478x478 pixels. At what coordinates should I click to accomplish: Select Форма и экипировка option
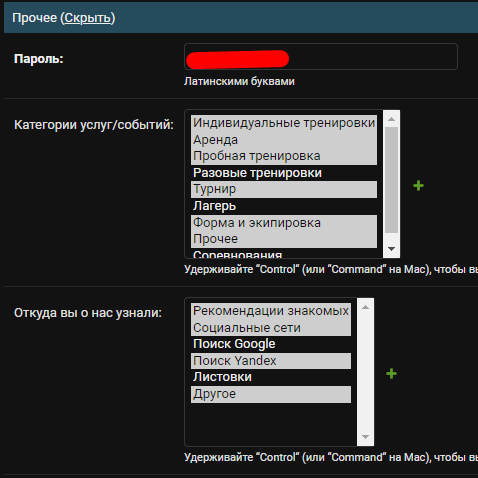[284, 223]
